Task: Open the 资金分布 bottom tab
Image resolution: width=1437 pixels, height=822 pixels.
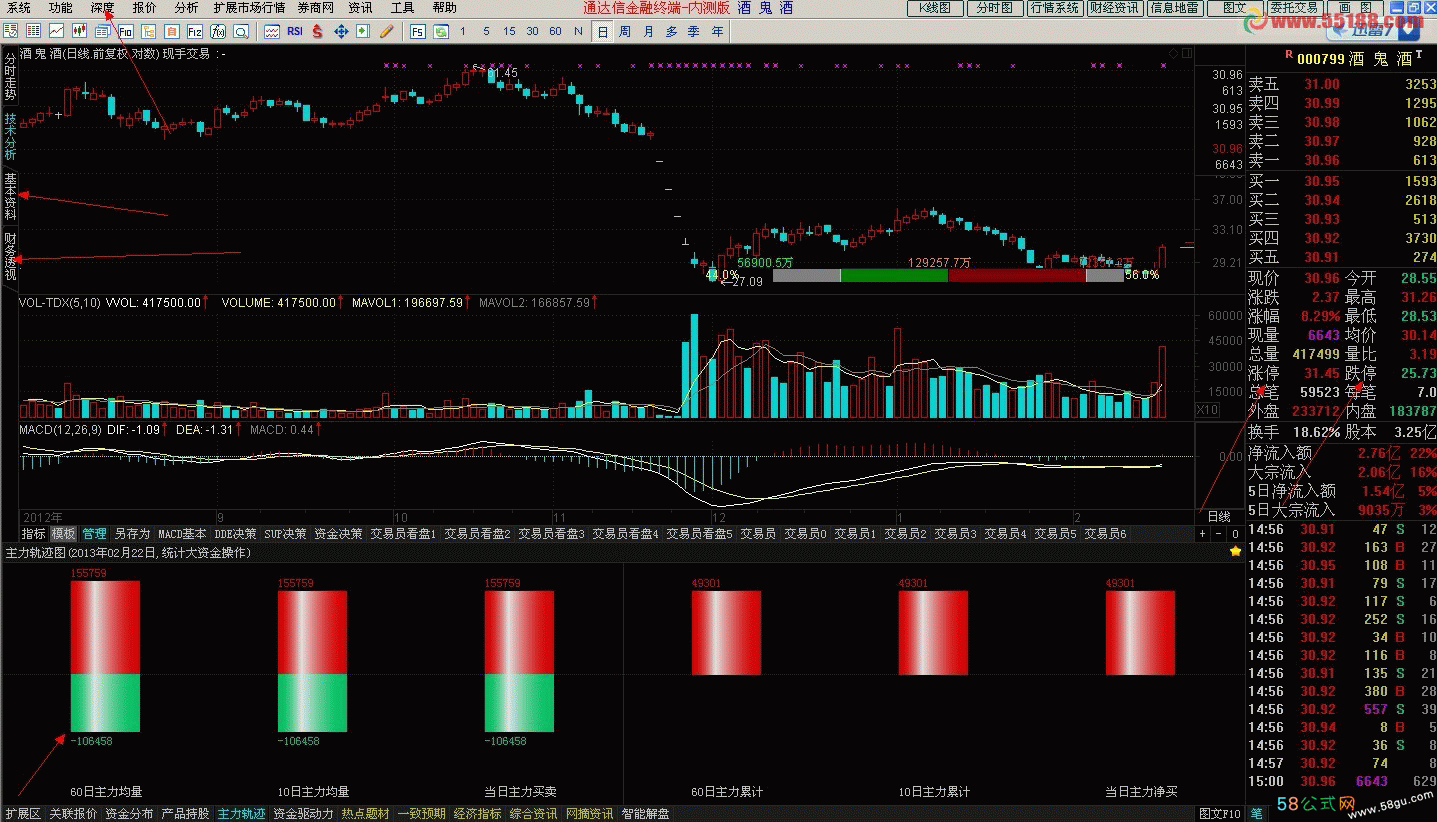Action: 129,814
